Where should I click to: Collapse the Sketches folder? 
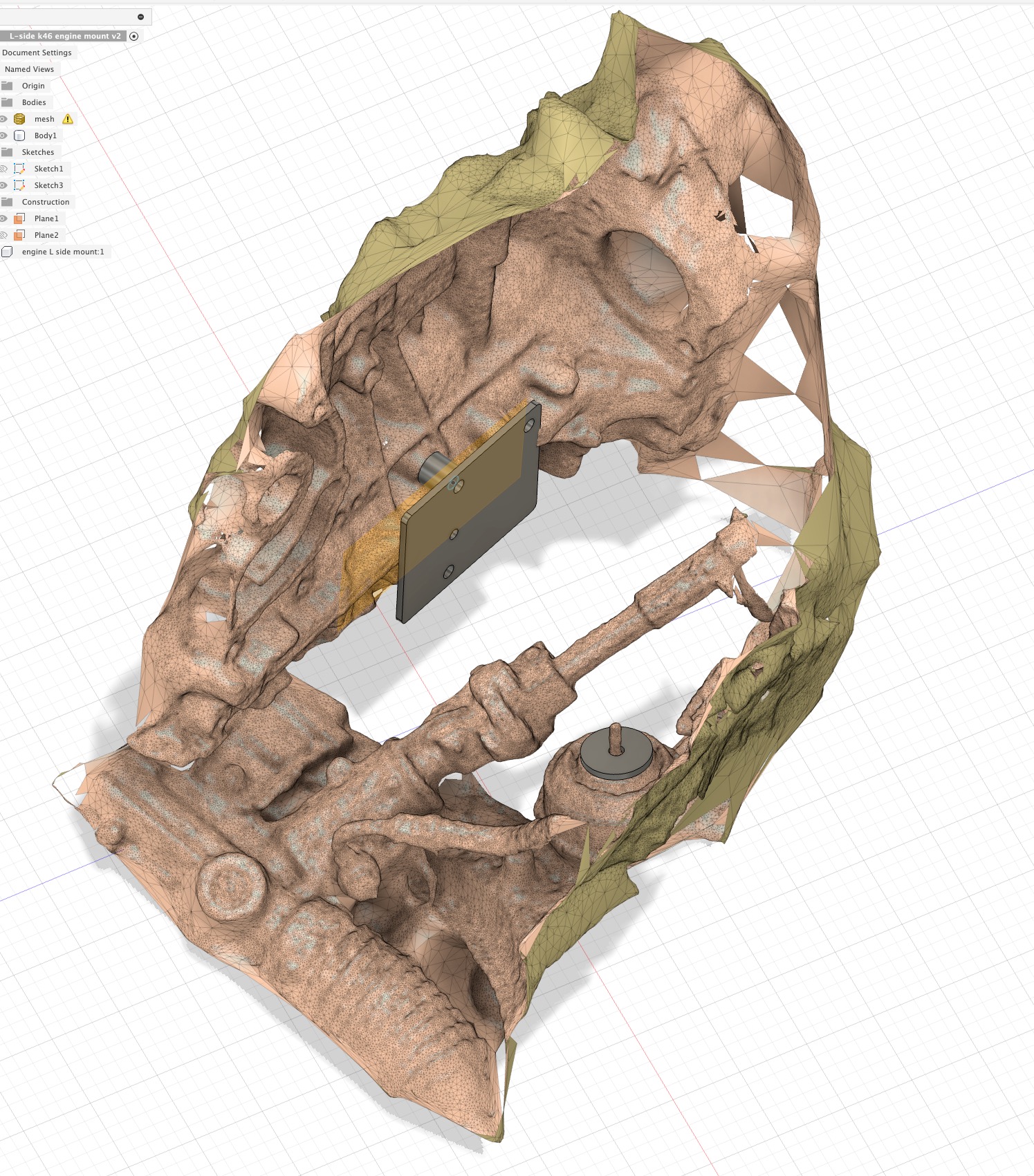(7, 152)
